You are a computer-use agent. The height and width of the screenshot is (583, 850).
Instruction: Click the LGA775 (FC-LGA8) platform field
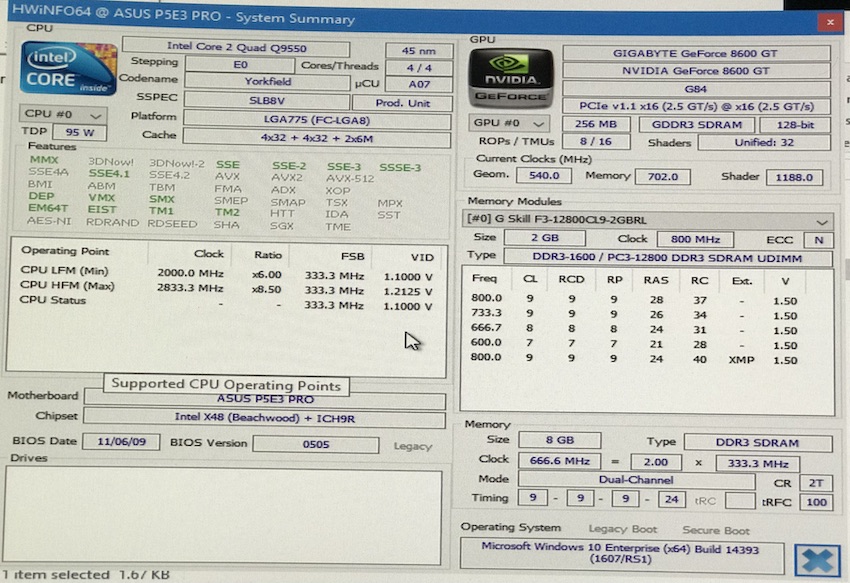317,120
